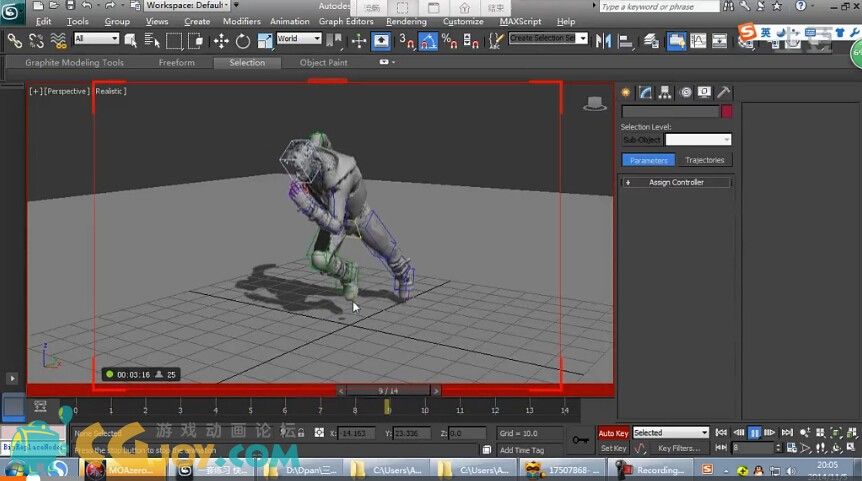Activate the Select and Move tool
This screenshot has width=862, height=481.
click(221, 41)
